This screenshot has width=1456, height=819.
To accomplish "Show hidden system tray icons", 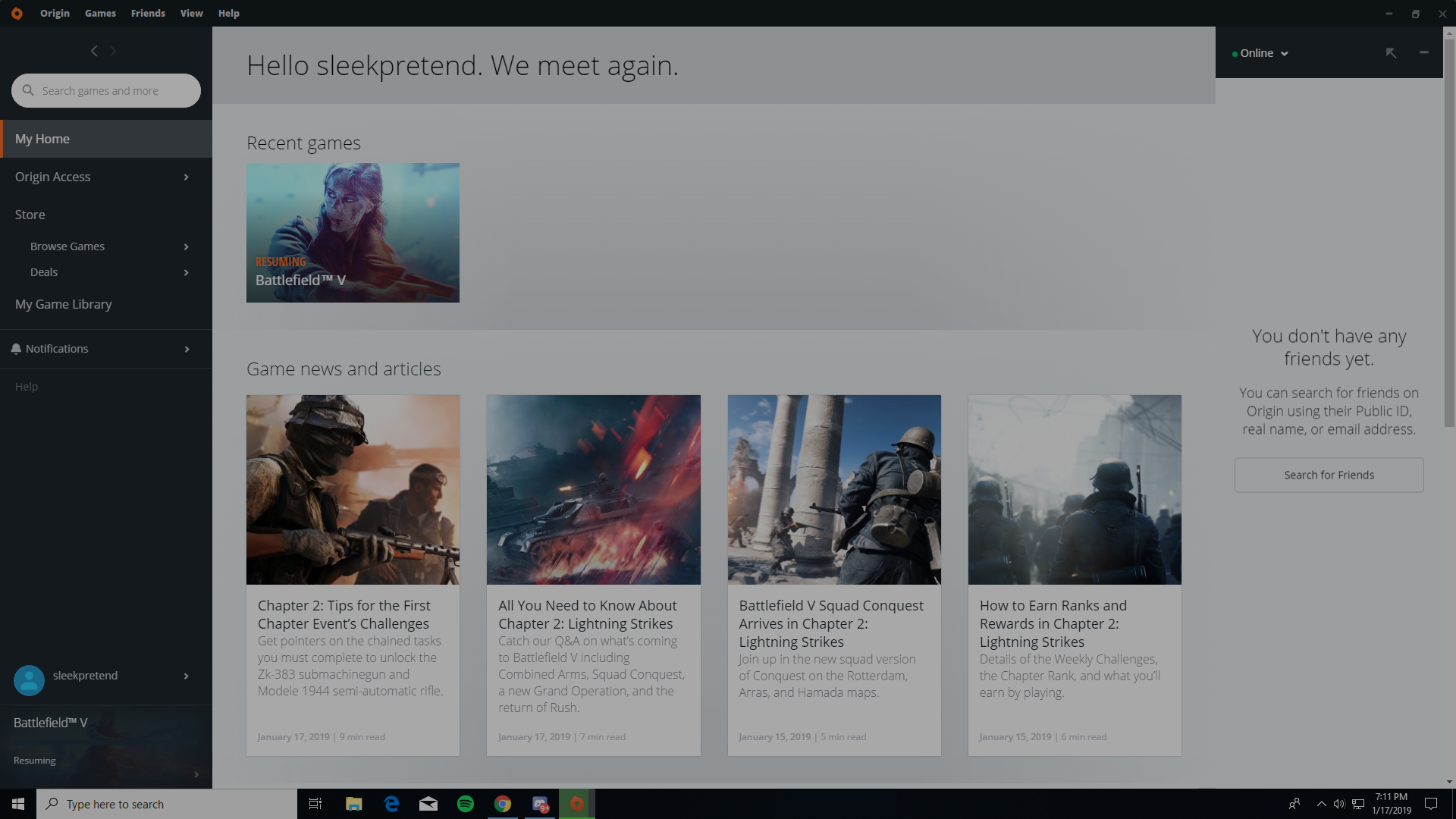I will tap(1321, 804).
